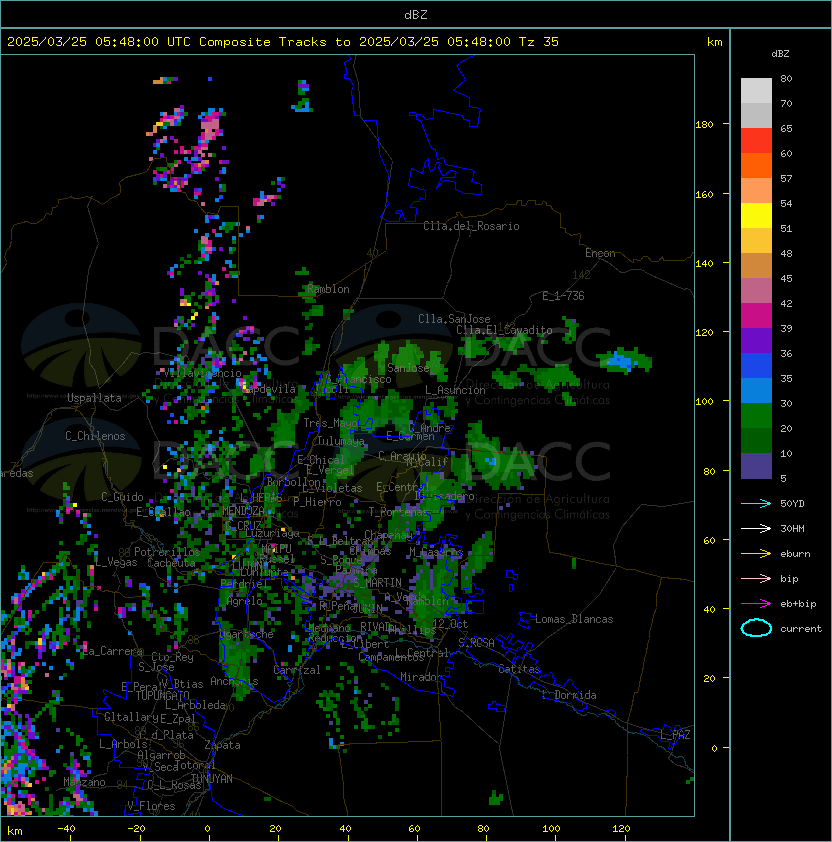Click the dBZ heading above the color scale

780,54
